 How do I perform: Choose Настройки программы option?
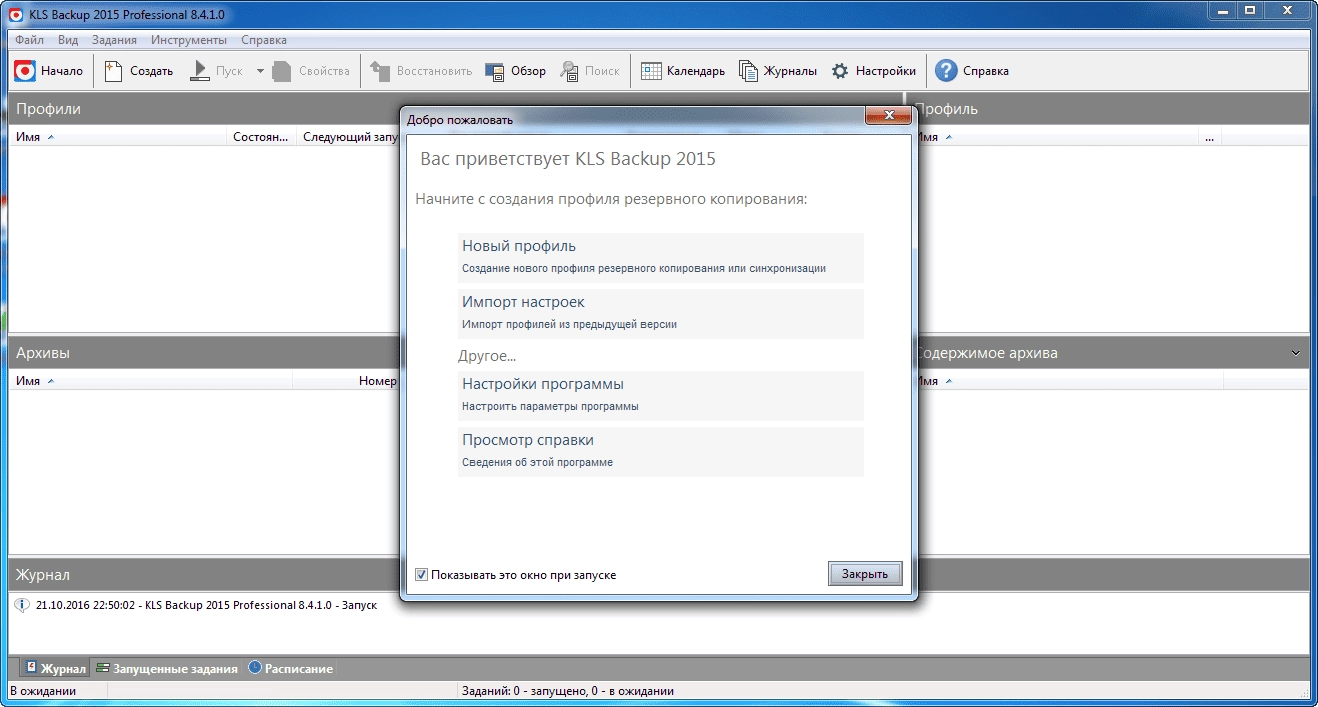(x=660, y=395)
